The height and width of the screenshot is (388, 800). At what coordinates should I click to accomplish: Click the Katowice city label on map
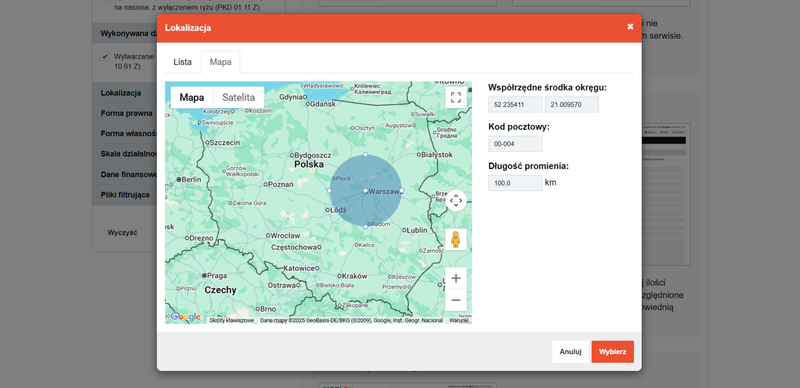click(x=299, y=268)
